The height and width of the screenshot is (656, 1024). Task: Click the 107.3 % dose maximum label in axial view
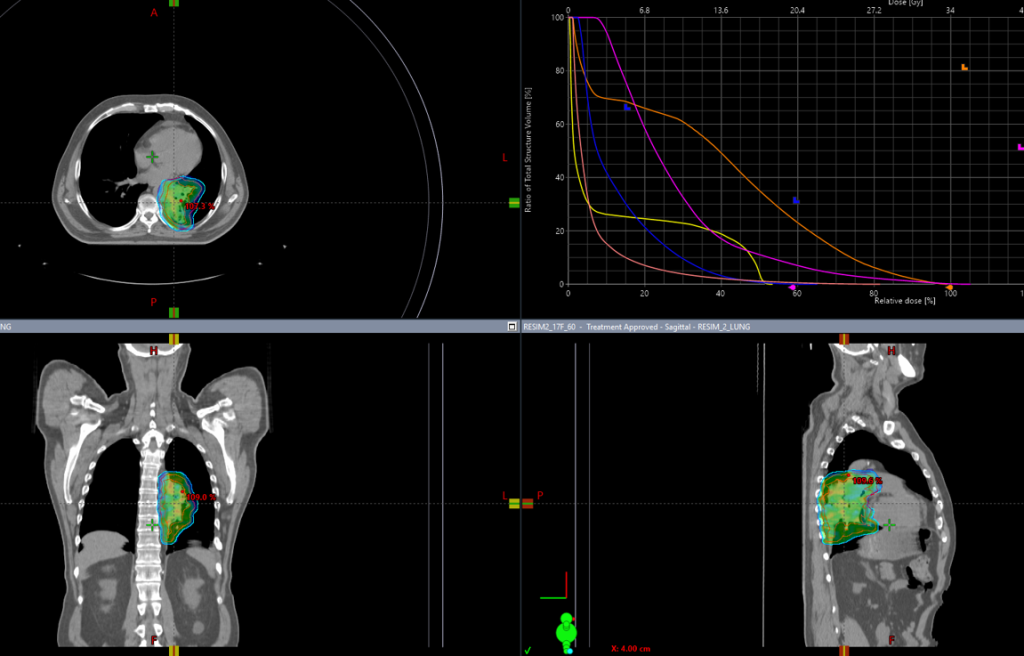pyautogui.click(x=200, y=207)
